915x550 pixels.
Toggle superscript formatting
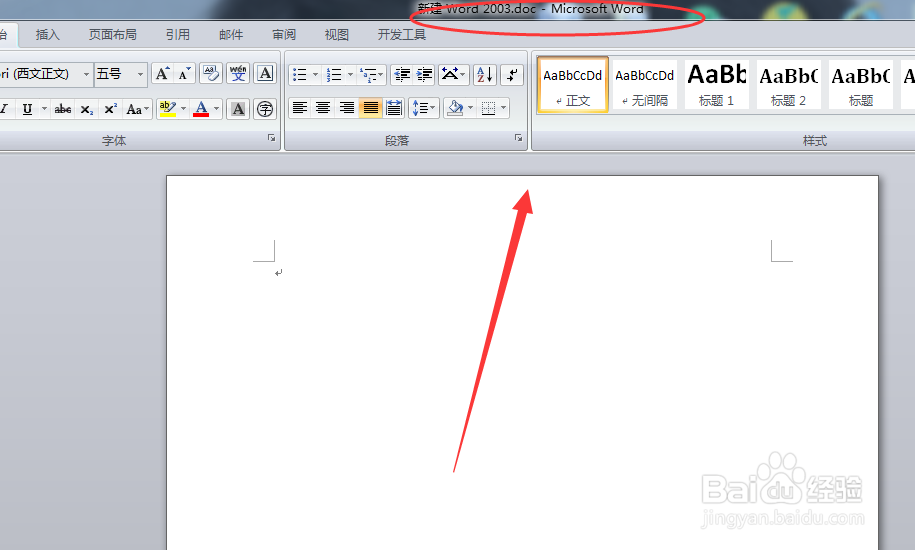[110, 109]
